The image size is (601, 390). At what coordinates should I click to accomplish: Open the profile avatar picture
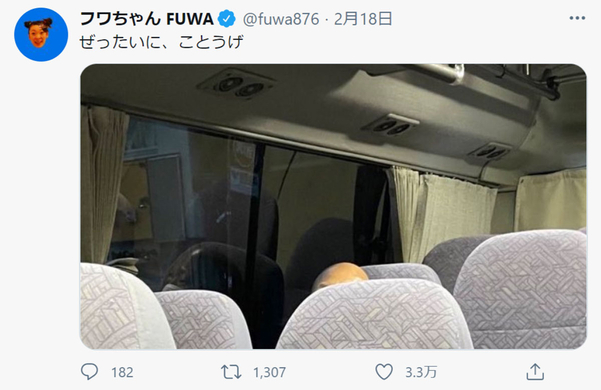pos(41,34)
